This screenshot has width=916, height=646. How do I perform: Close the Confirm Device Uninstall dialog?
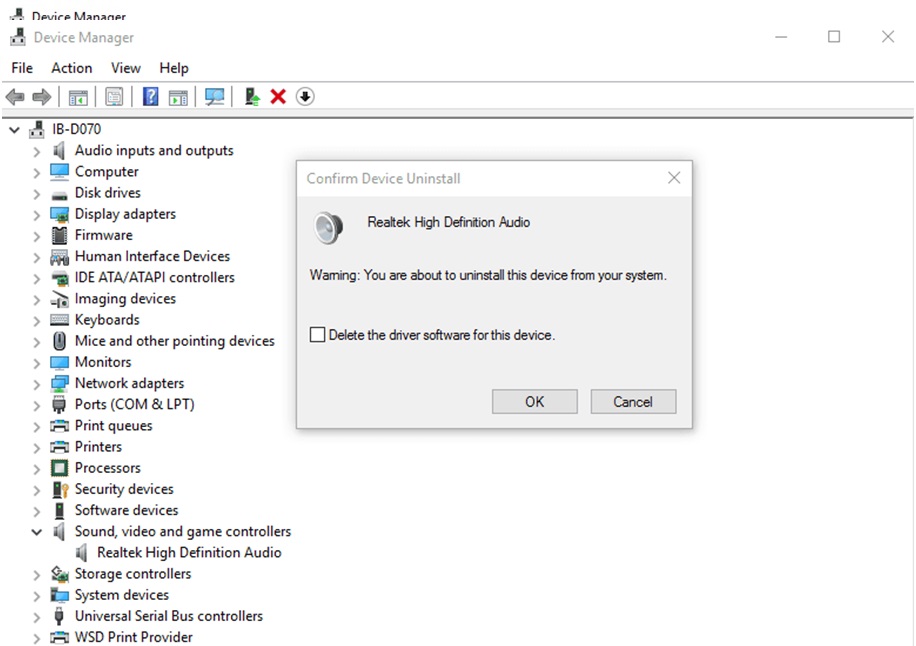pyautogui.click(x=674, y=178)
